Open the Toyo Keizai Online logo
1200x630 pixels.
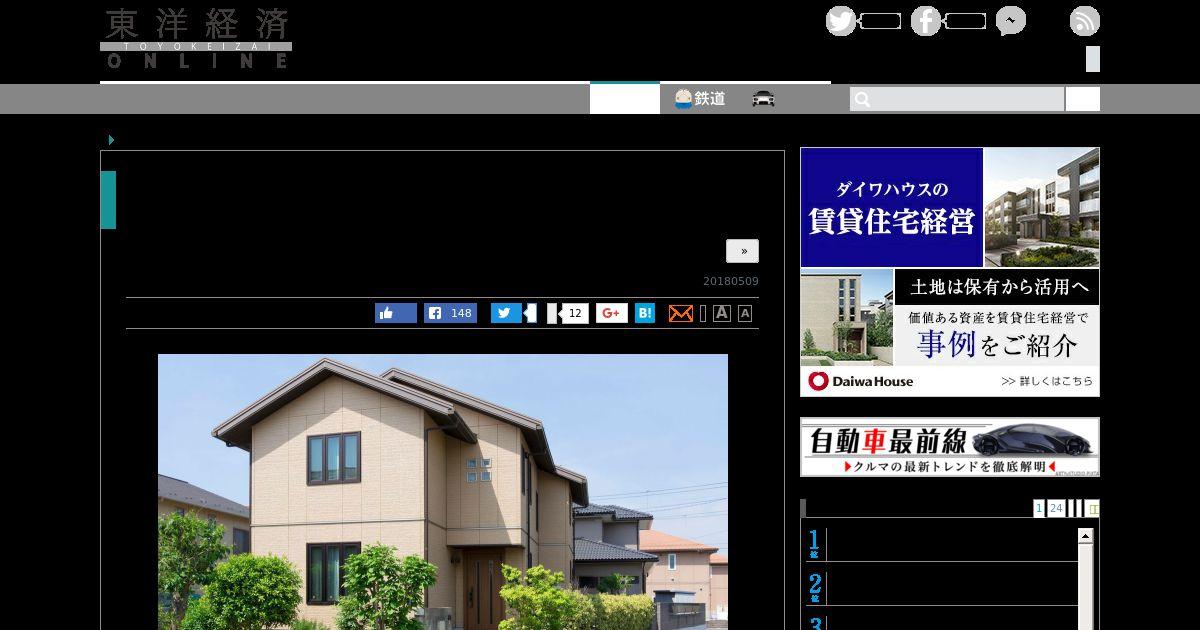(x=196, y=38)
